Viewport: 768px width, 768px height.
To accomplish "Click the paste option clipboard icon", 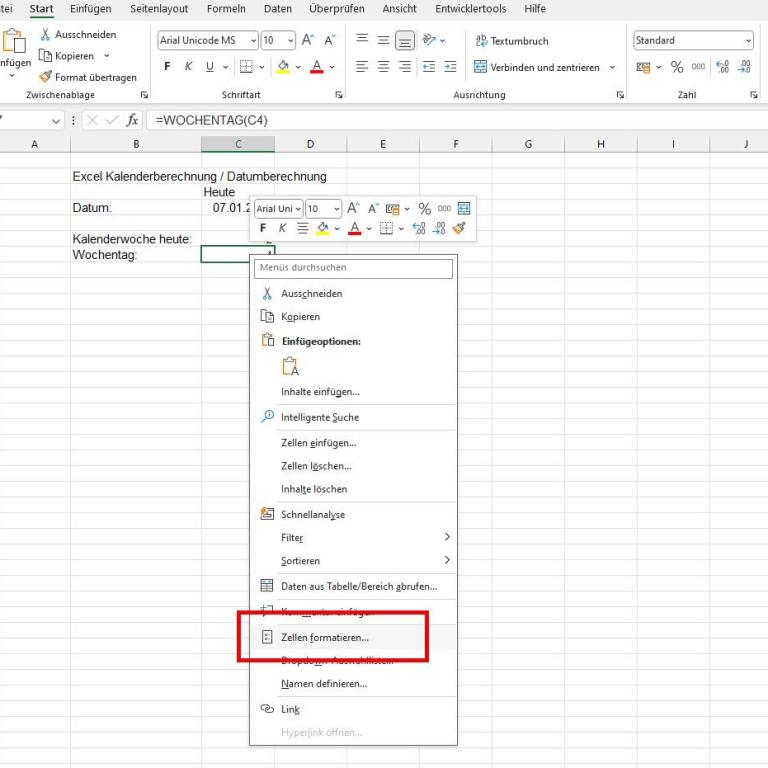I will (x=291, y=367).
